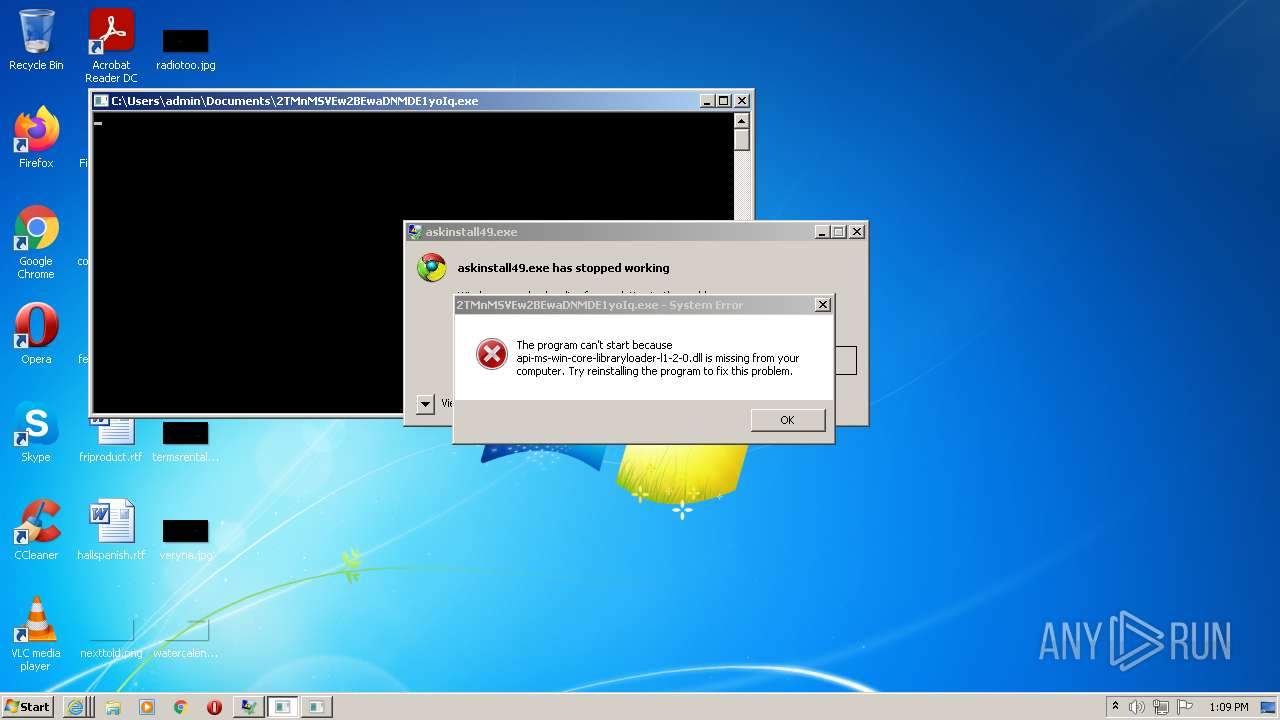Launch CCleaner desktop shortcut
This screenshot has height=720, width=1280.
coord(36,530)
